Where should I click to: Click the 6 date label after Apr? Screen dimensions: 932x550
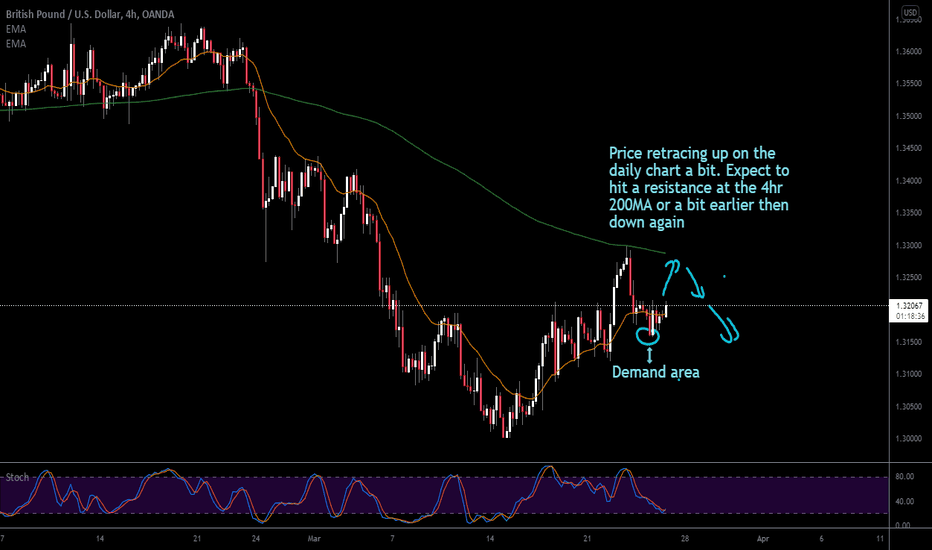pyautogui.click(x=821, y=539)
